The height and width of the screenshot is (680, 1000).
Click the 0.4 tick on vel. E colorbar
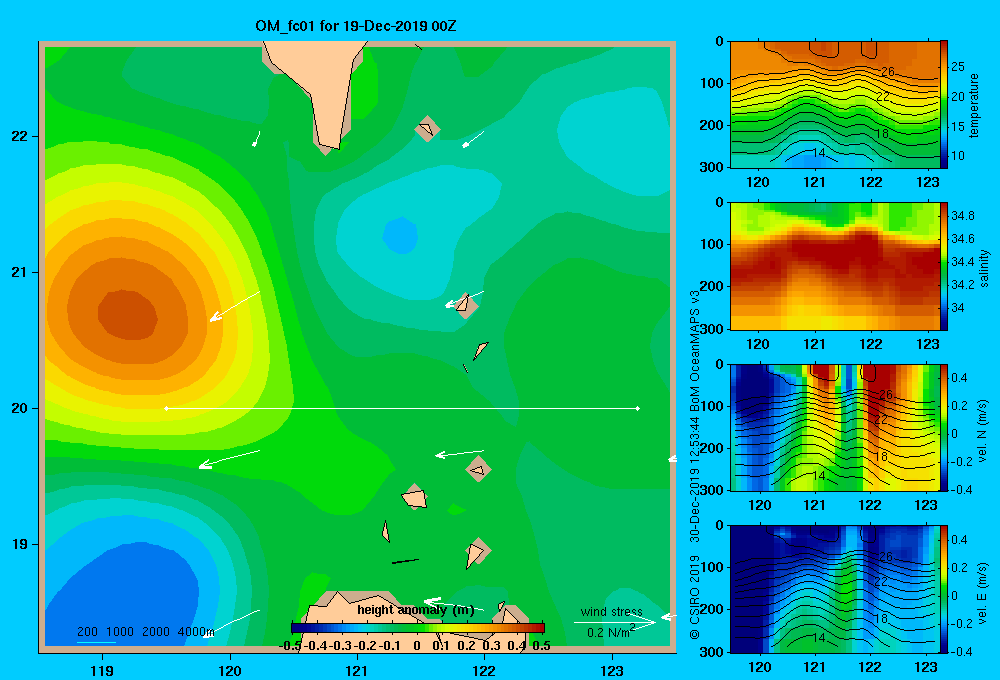tap(959, 540)
